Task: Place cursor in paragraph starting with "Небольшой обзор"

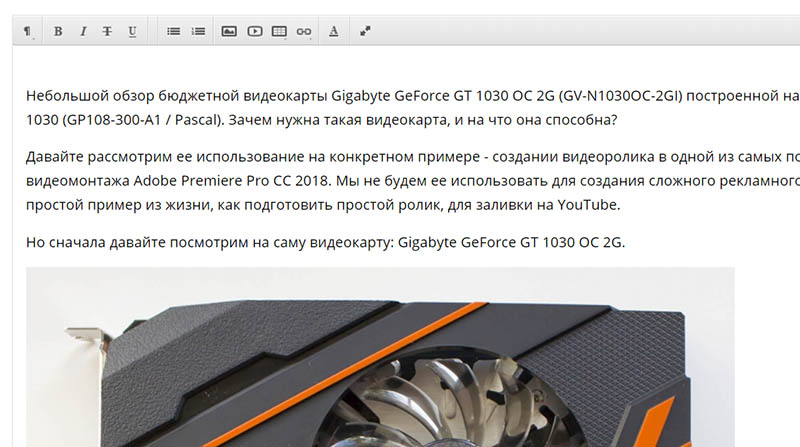Action: tap(413, 108)
